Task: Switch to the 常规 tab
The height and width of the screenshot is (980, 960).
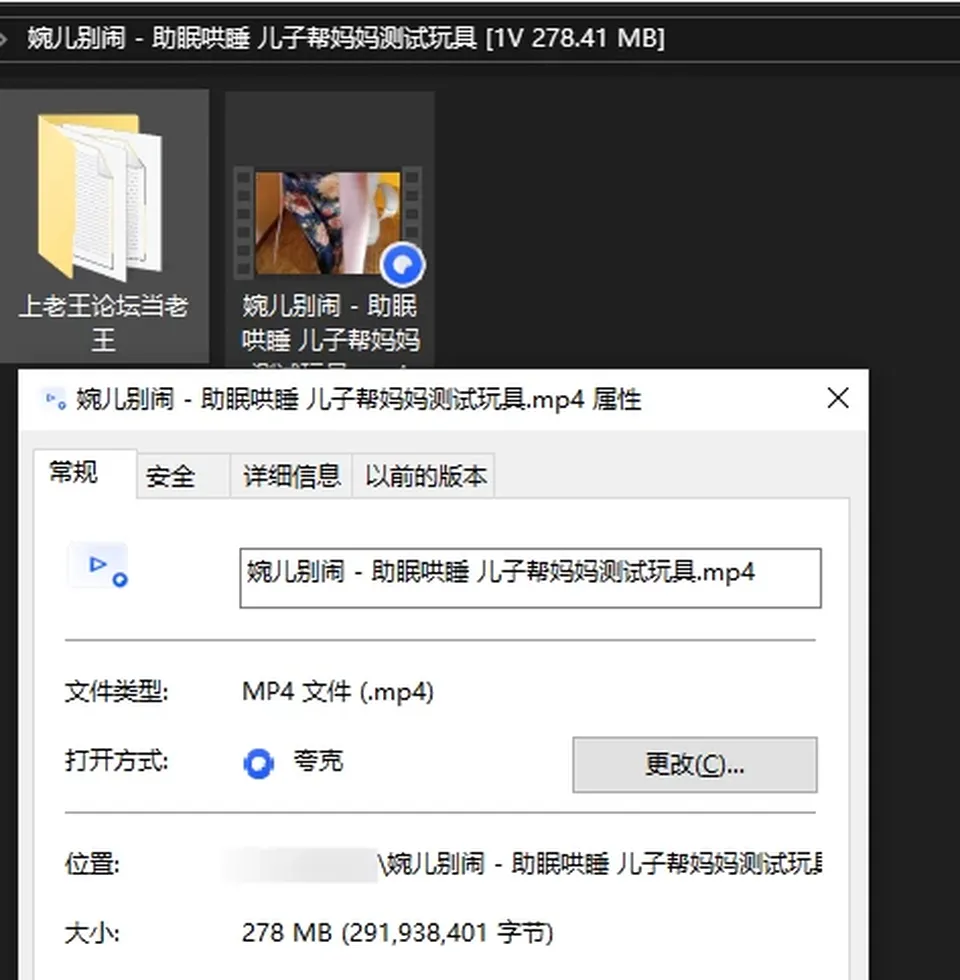Action: (x=85, y=473)
